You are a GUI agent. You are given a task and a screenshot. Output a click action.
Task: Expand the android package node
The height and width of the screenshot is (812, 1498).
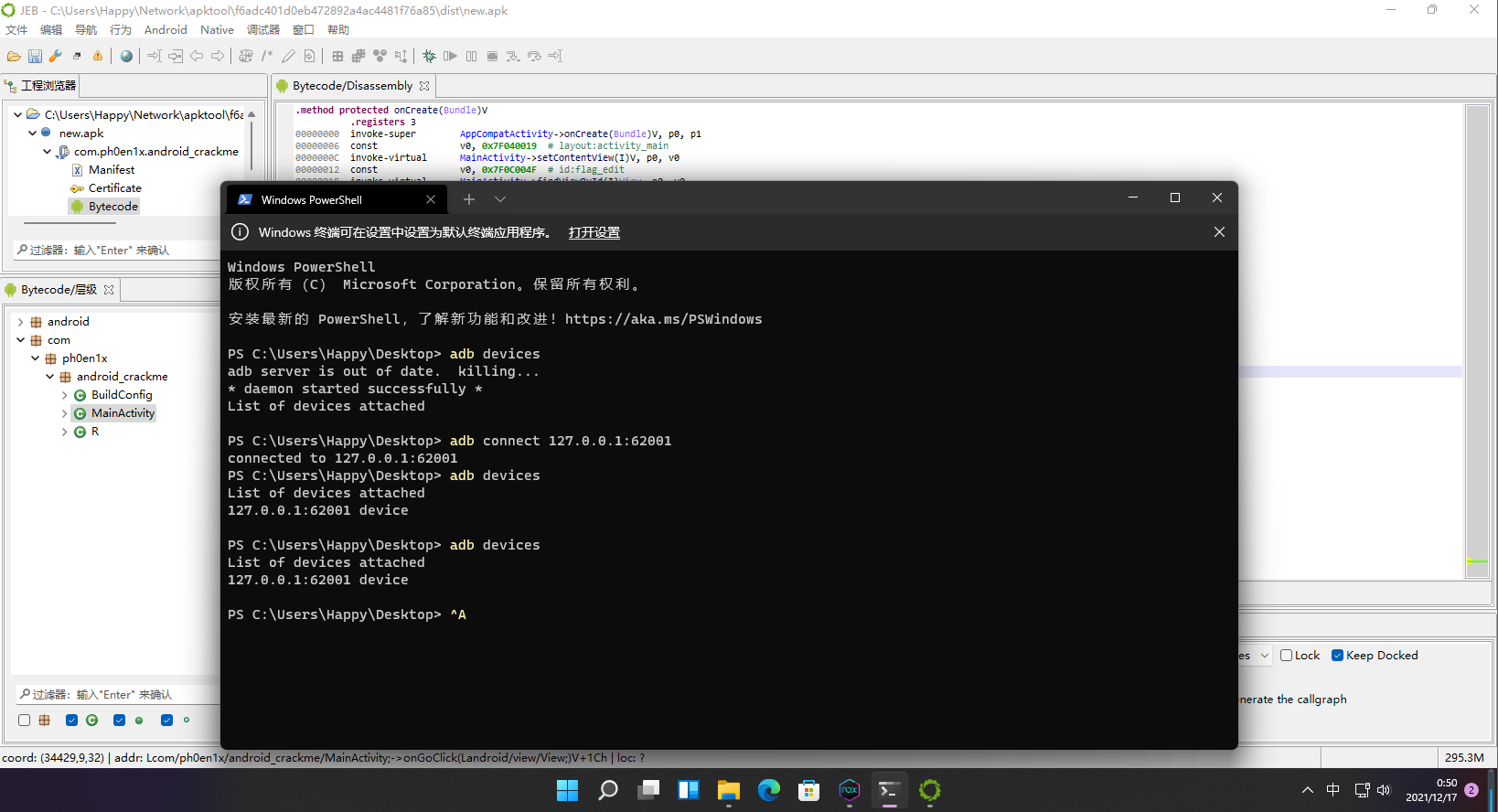pos(21,322)
